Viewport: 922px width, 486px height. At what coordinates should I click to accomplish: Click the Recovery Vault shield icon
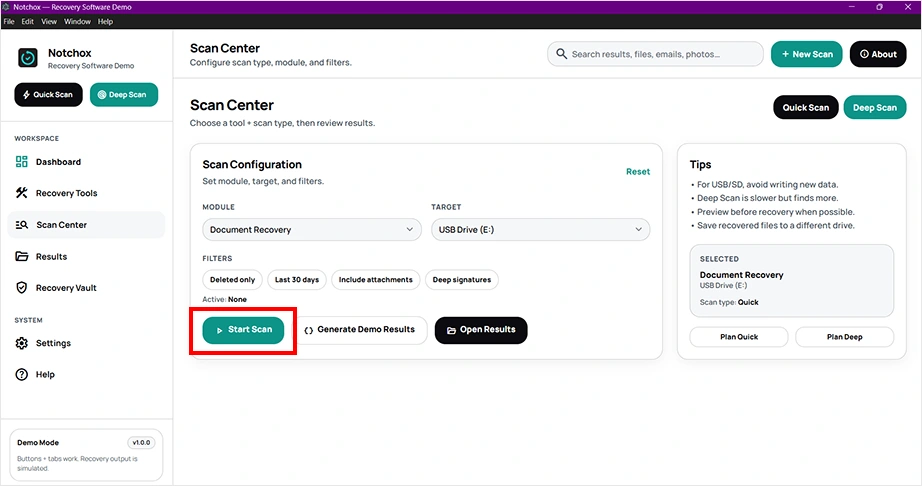tap(22, 288)
